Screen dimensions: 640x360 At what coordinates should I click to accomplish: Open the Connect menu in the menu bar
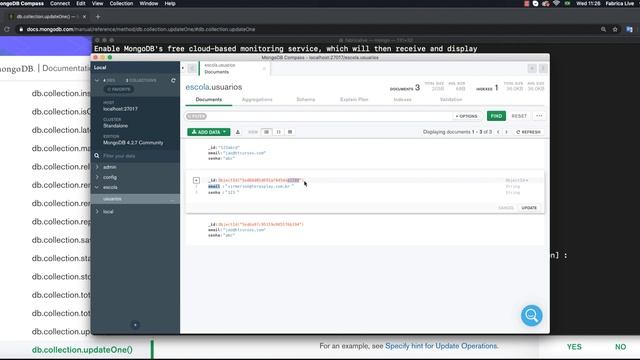click(60, 3)
